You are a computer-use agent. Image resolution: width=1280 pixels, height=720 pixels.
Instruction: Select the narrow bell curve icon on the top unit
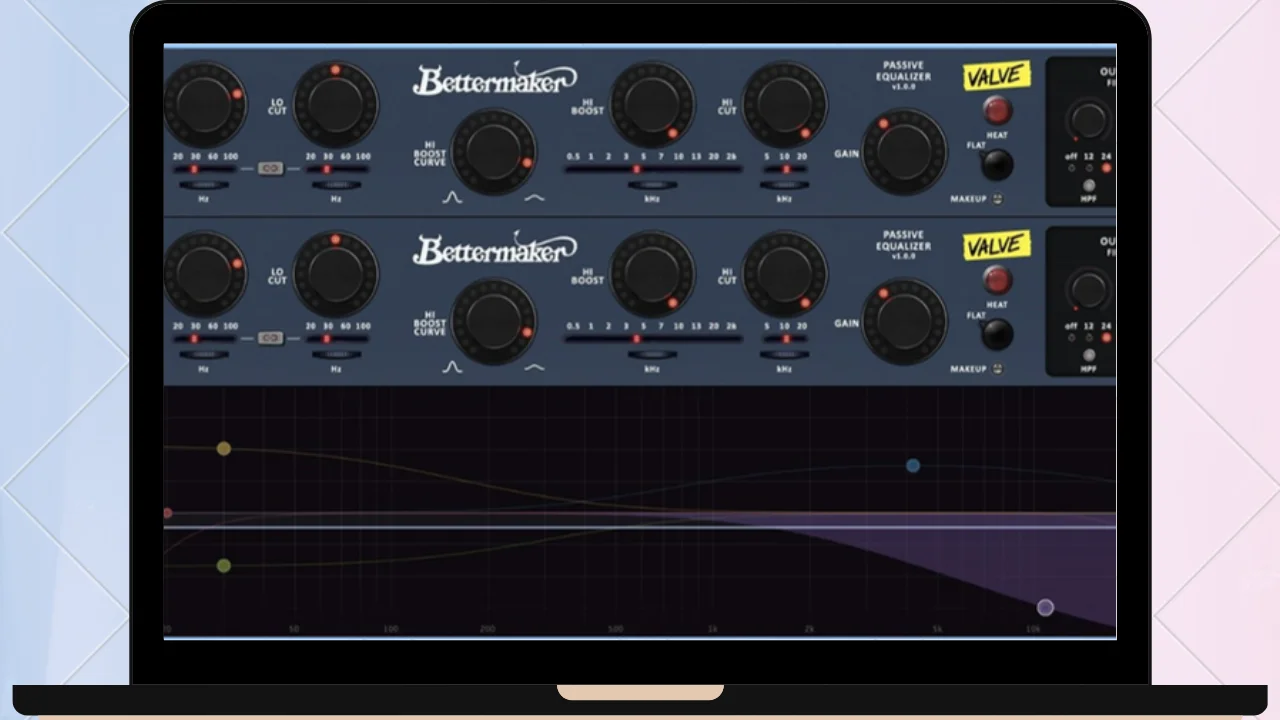pyautogui.click(x=452, y=197)
